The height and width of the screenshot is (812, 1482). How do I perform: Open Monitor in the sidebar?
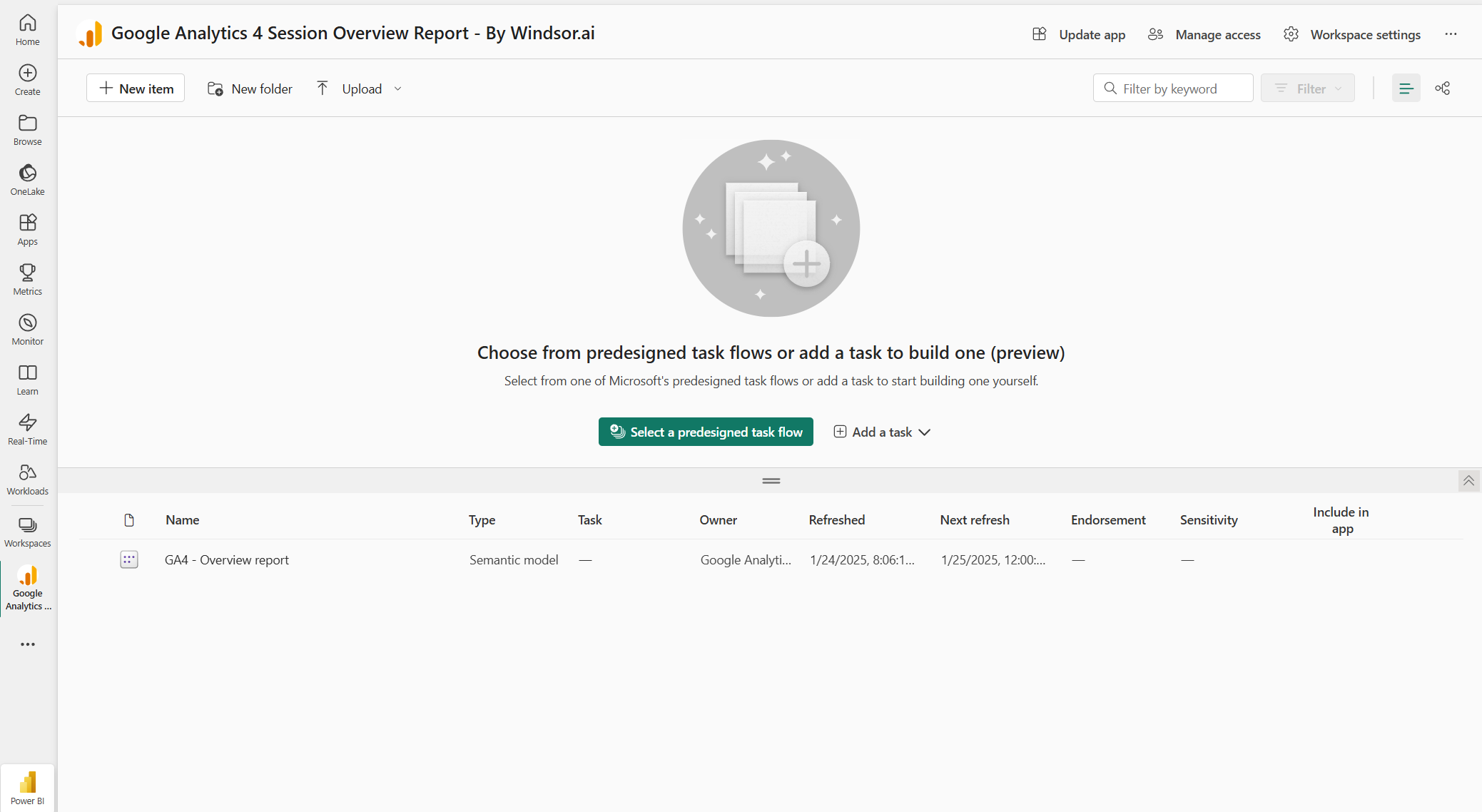(27, 329)
